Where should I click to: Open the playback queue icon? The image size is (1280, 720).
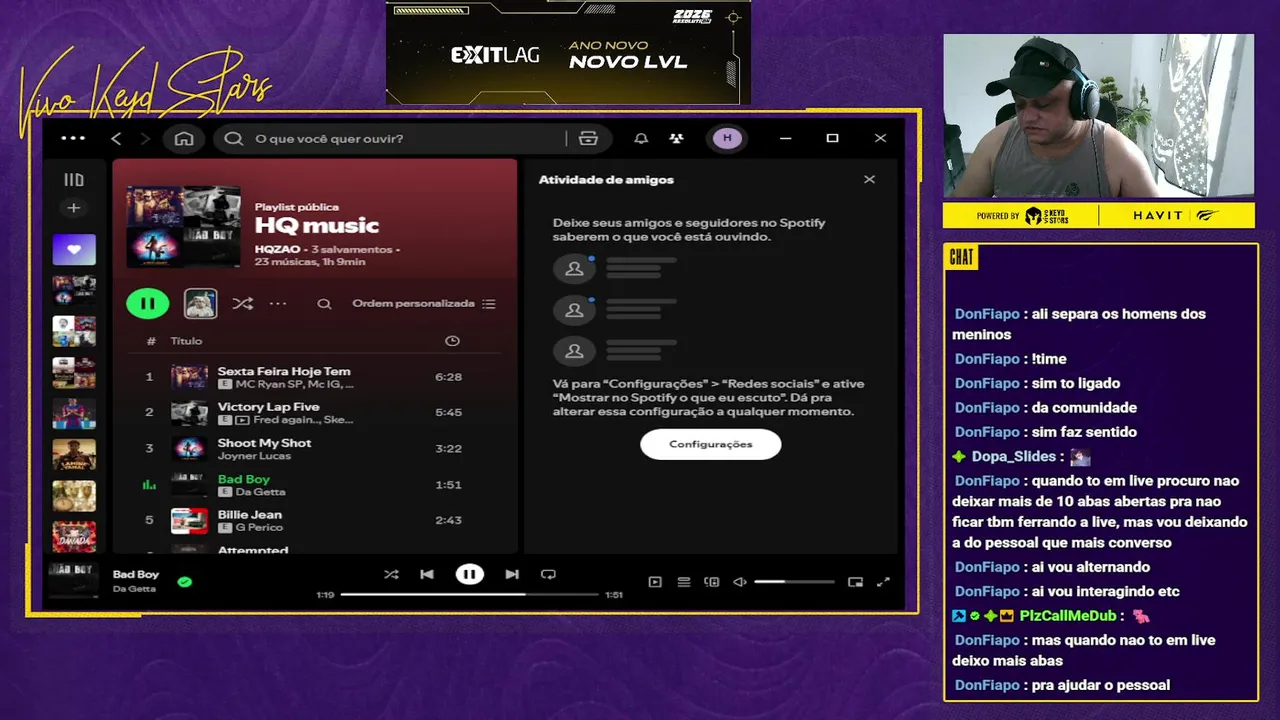point(684,582)
